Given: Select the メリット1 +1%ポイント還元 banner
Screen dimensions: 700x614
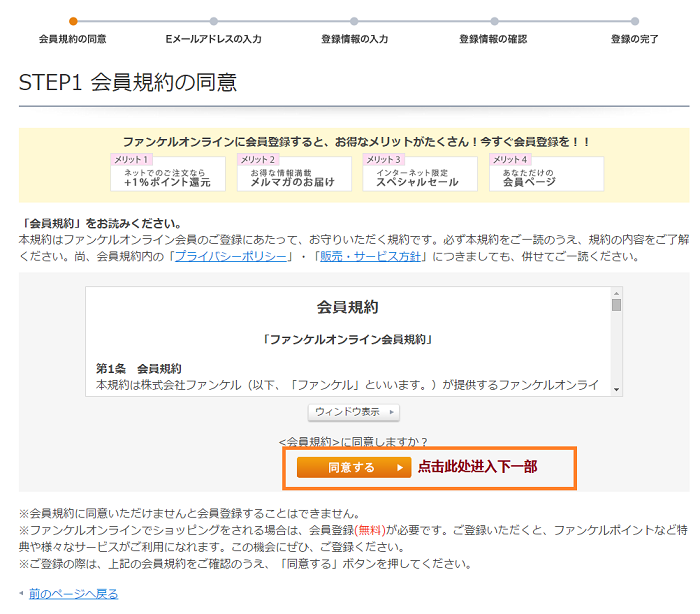Looking at the screenshot, I should click(x=167, y=174).
